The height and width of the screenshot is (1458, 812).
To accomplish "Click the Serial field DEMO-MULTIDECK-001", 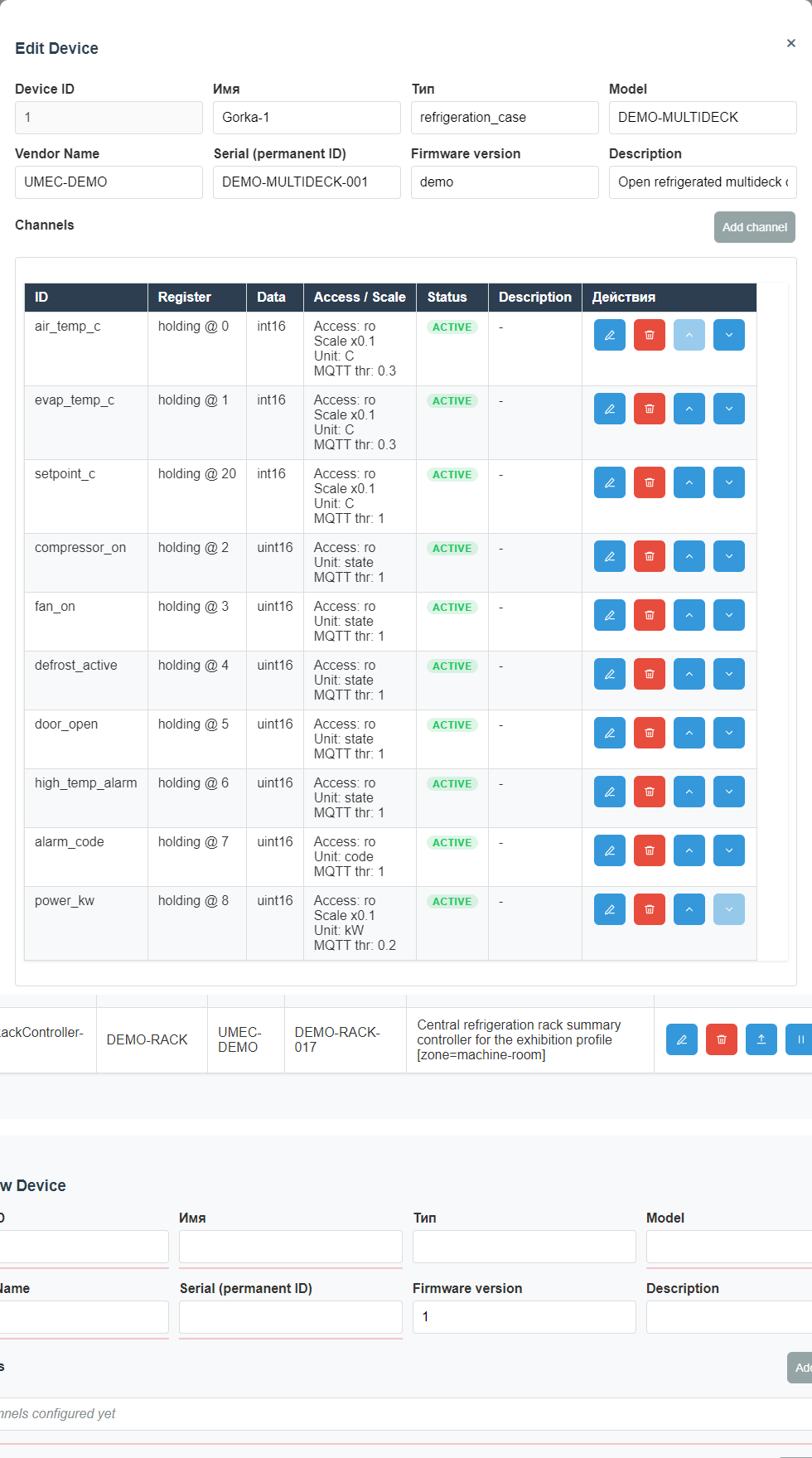I will [x=307, y=182].
